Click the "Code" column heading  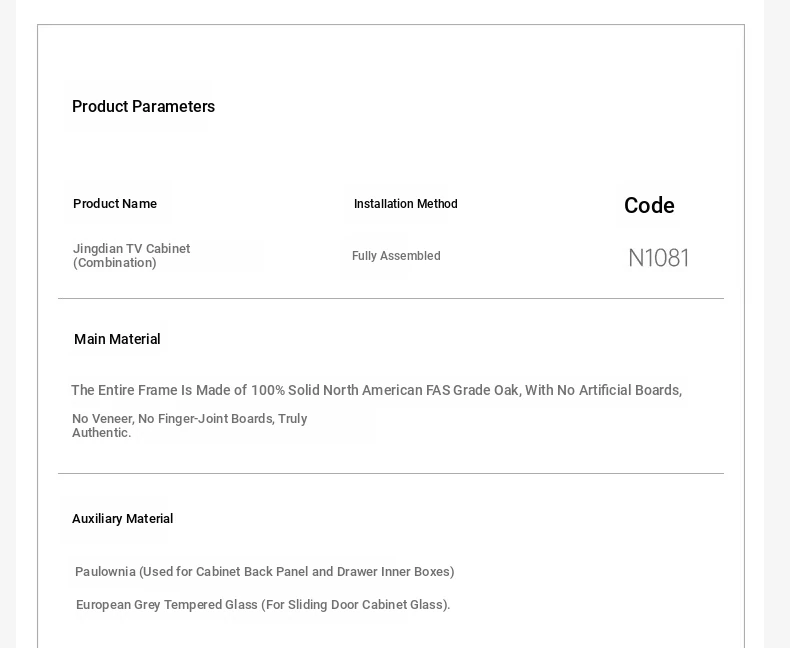click(x=649, y=206)
